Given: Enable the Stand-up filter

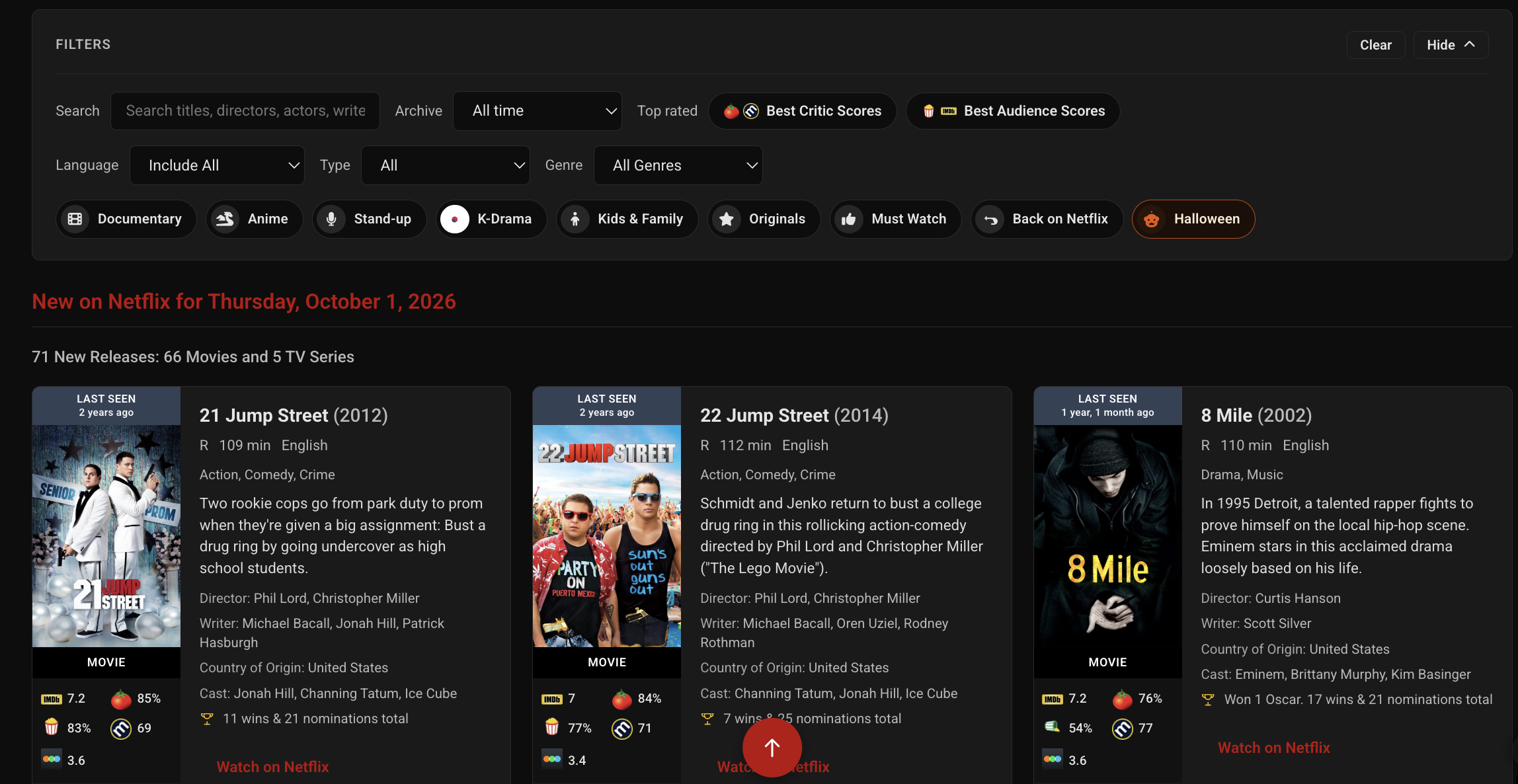Looking at the screenshot, I should pyautogui.click(x=370, y=219).
